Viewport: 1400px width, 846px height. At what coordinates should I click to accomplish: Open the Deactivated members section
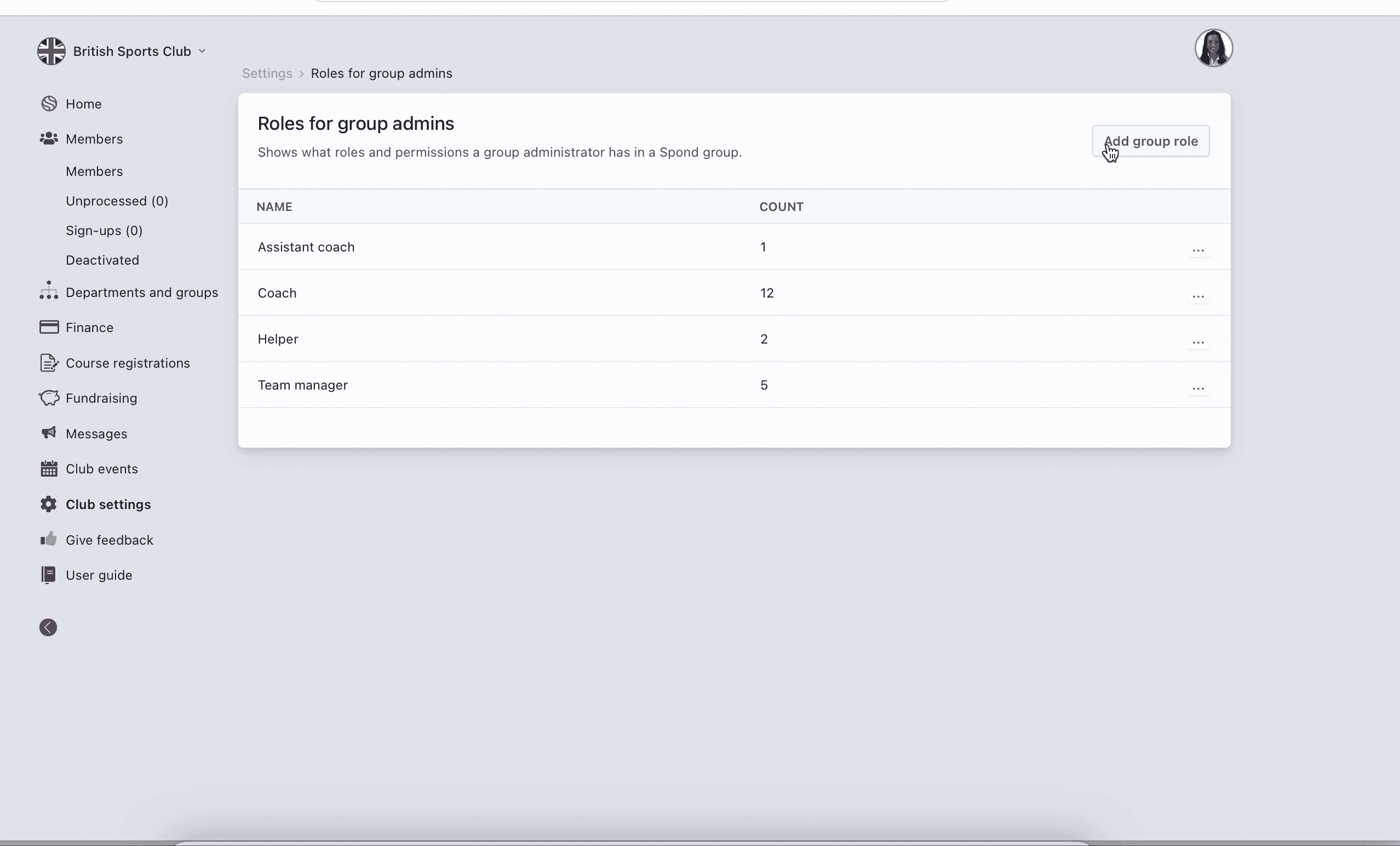click(102, 260)
